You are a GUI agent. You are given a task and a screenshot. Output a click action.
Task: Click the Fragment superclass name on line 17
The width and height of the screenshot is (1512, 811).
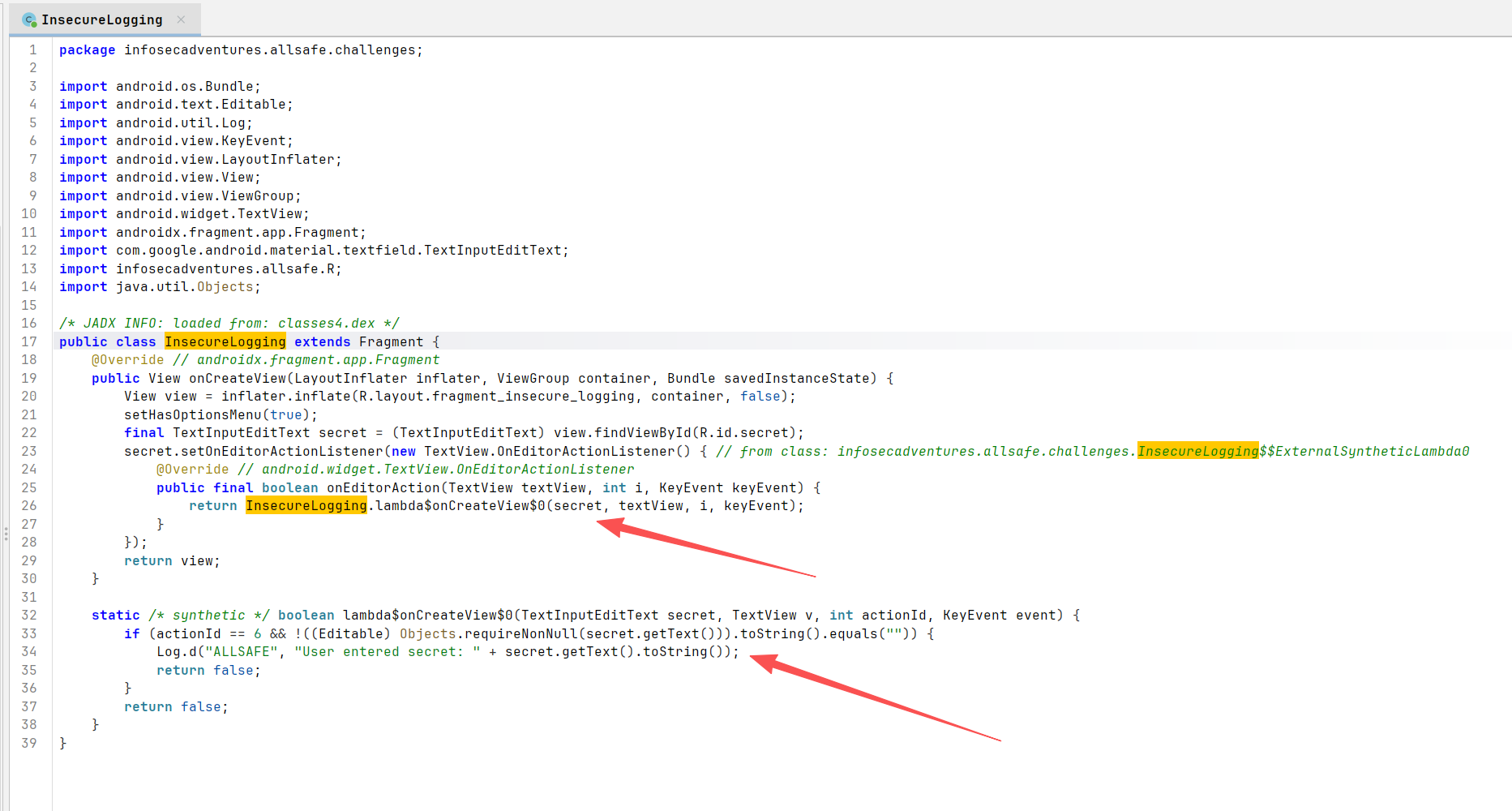[x=391, y=341]
